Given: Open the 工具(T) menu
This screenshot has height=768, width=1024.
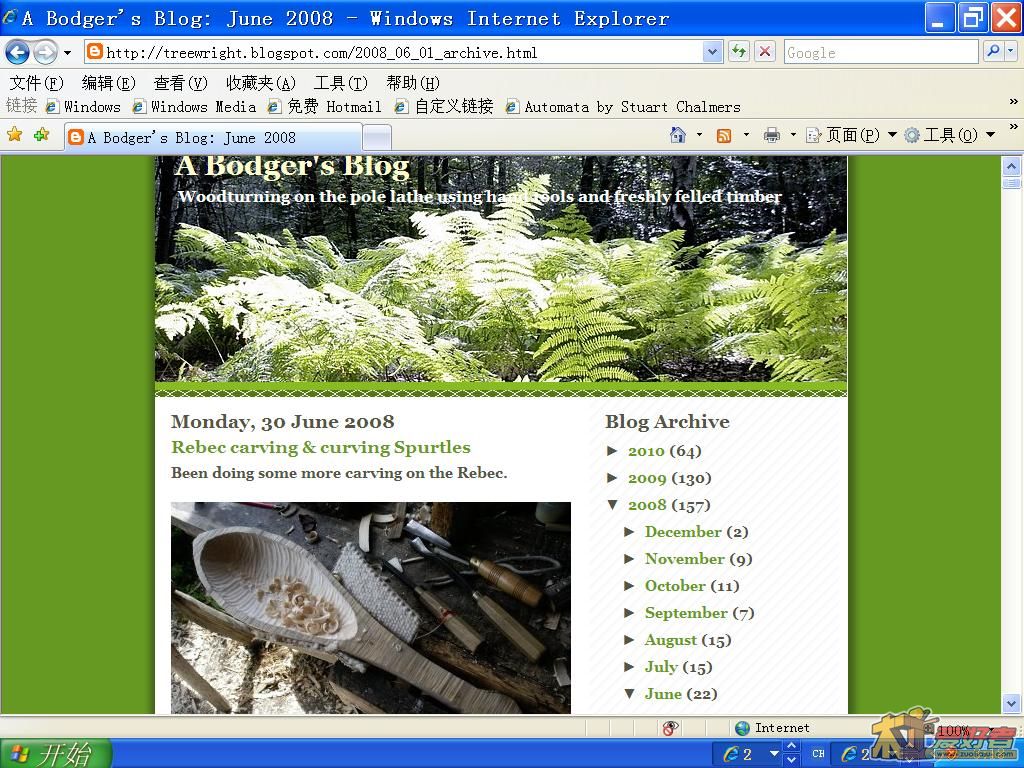Looking at the screenshot, I should 340,83.
